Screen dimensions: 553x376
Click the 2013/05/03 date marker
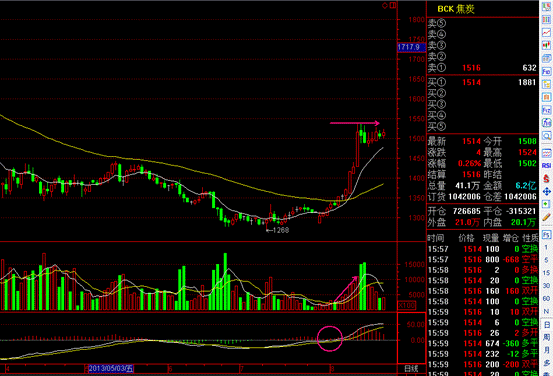[x=111, y=369]
